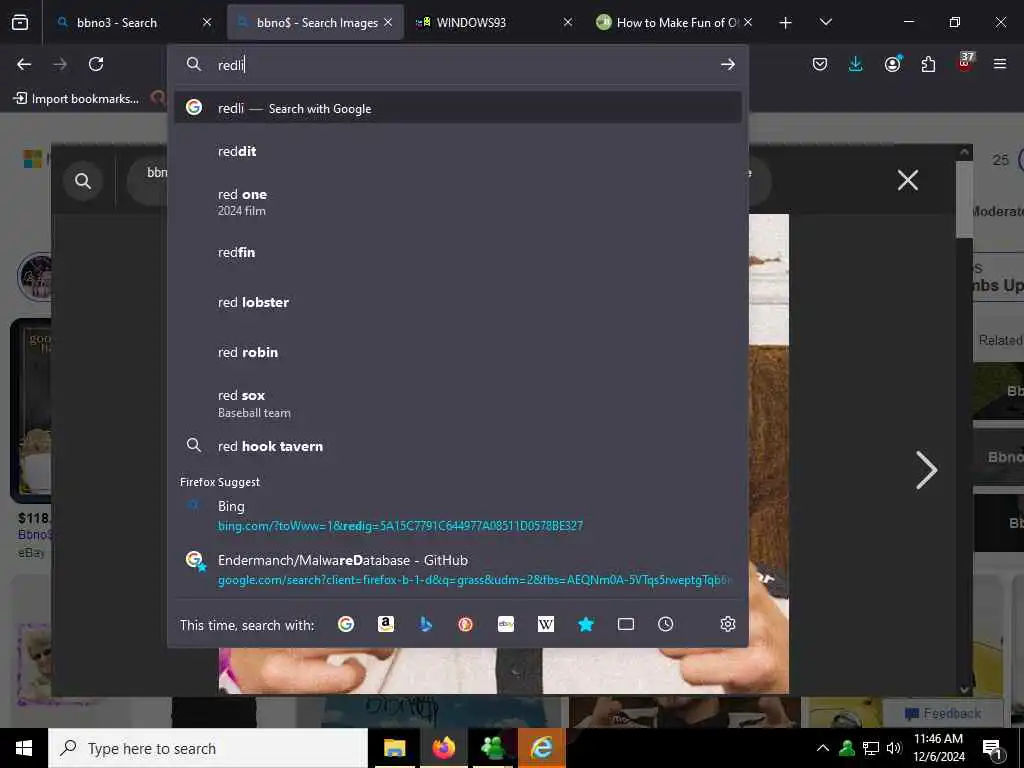Choose the red lobster suggestion

pos(458,302)
